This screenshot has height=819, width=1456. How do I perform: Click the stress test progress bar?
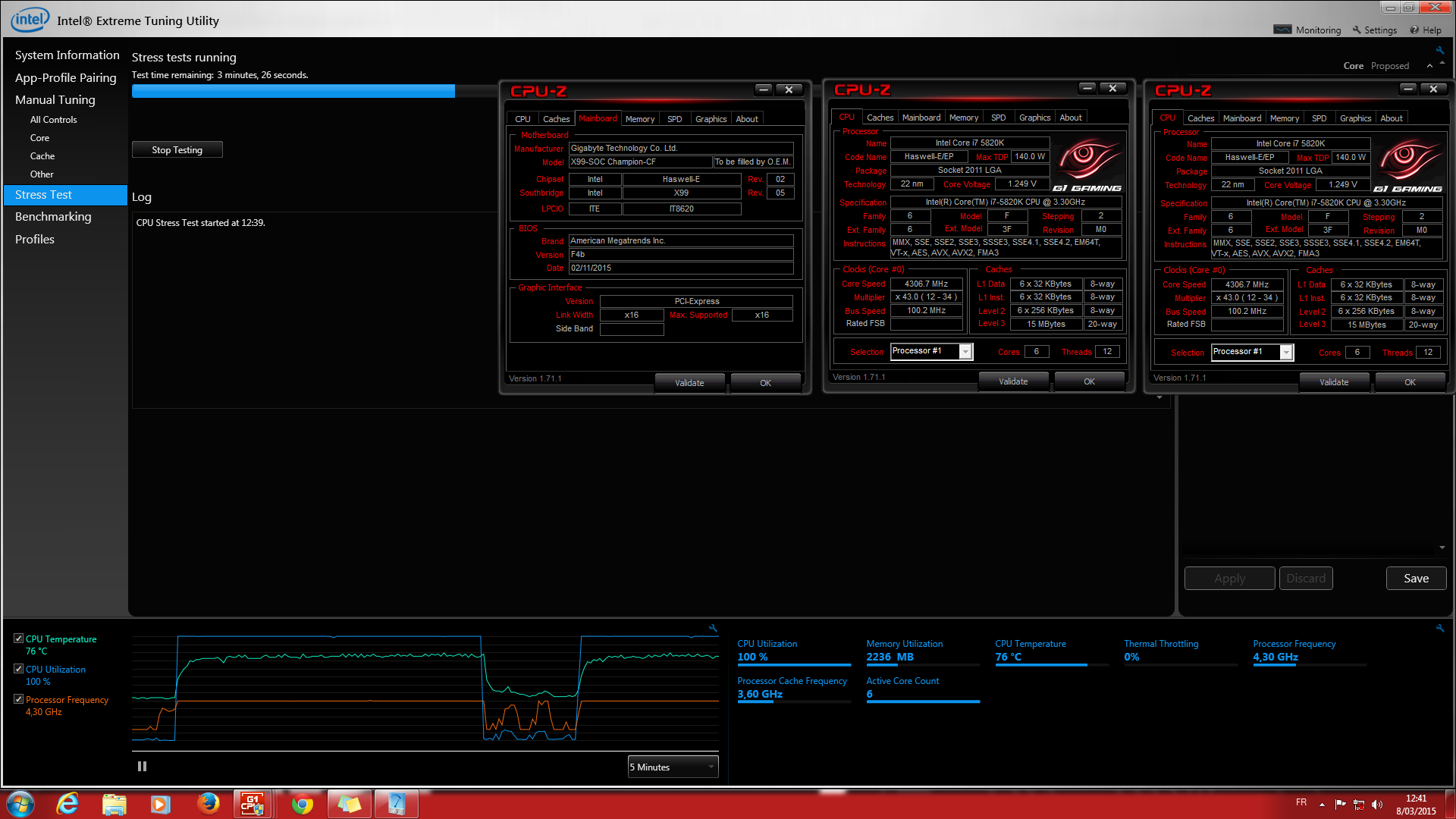coord(293,92)
